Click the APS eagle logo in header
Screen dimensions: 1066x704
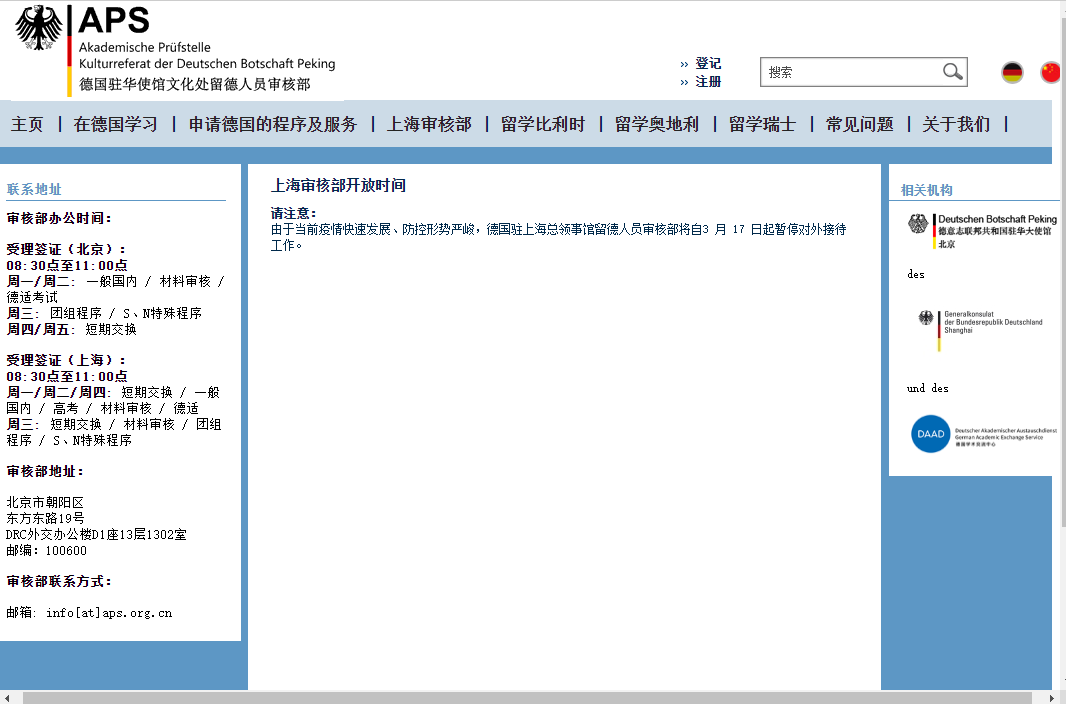39,28
